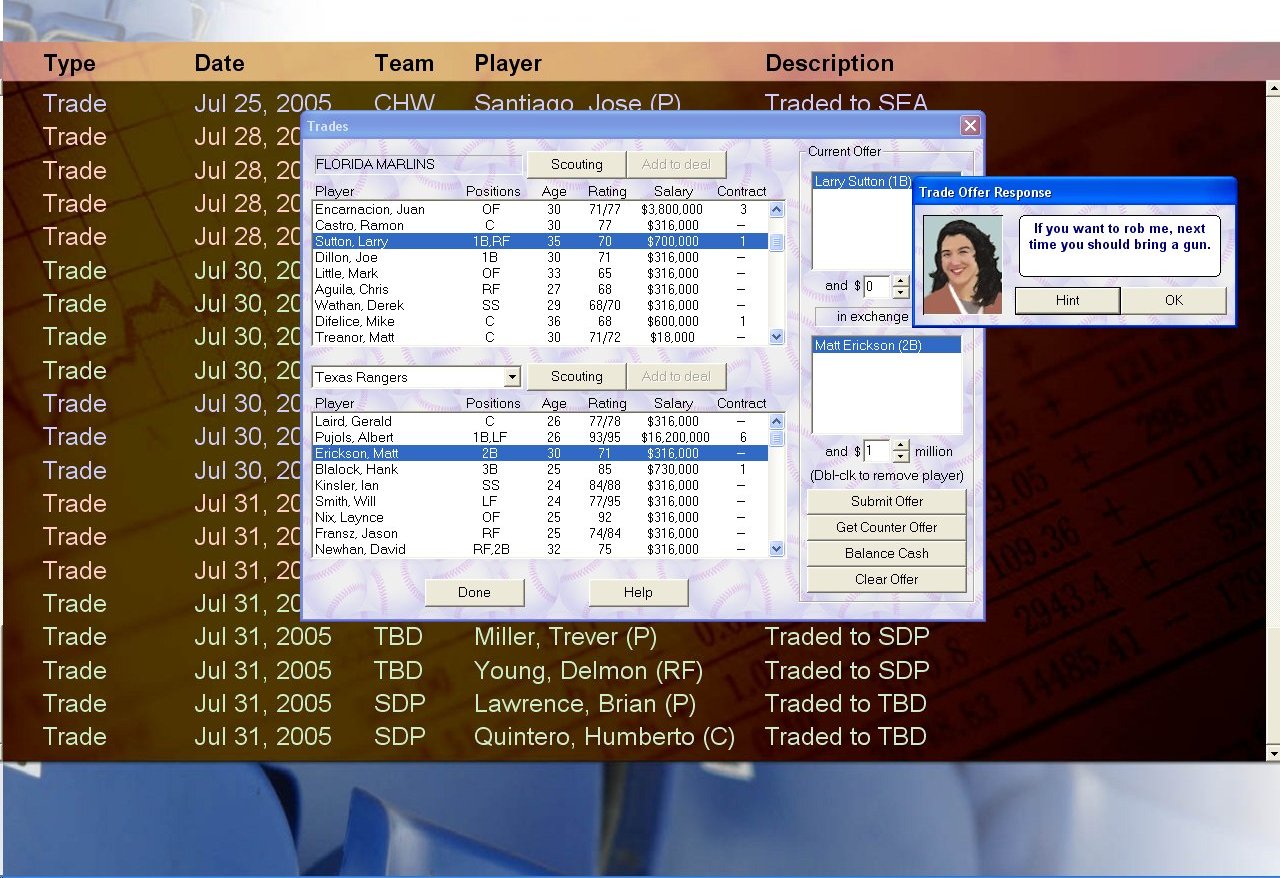Image resolution: width=1280 pixels, height=878 pixels.
Task: Click the Rangers cash amount input field
Action: click(876, 451)
